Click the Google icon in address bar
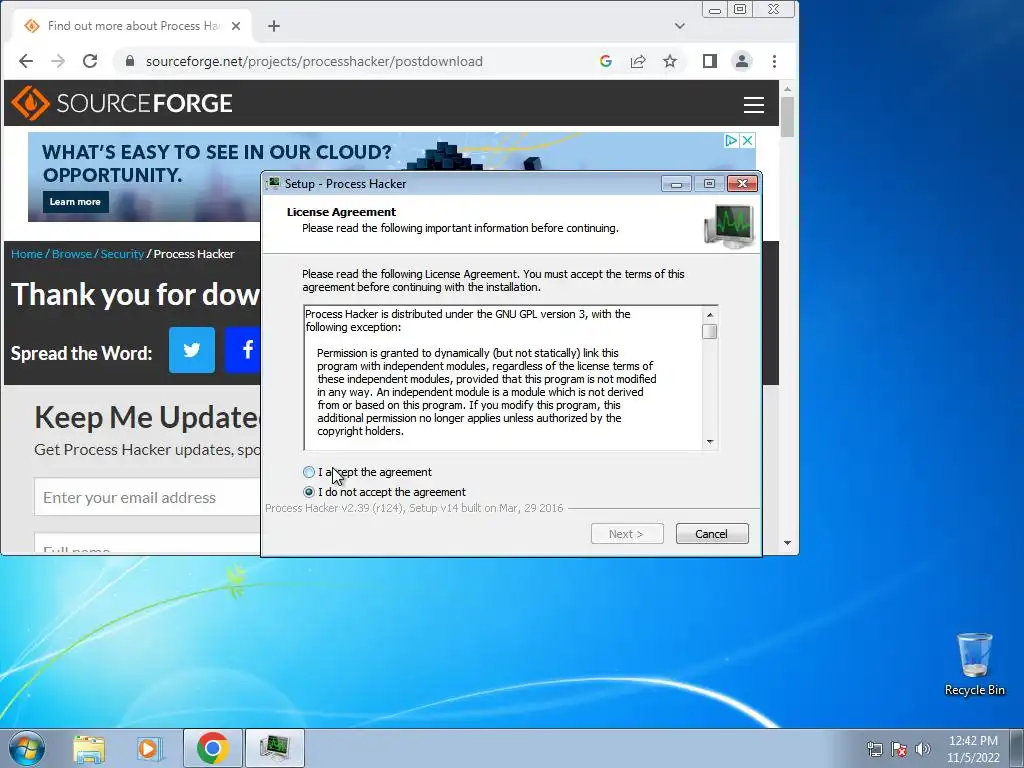The image size is (1024, 768). 606,61
